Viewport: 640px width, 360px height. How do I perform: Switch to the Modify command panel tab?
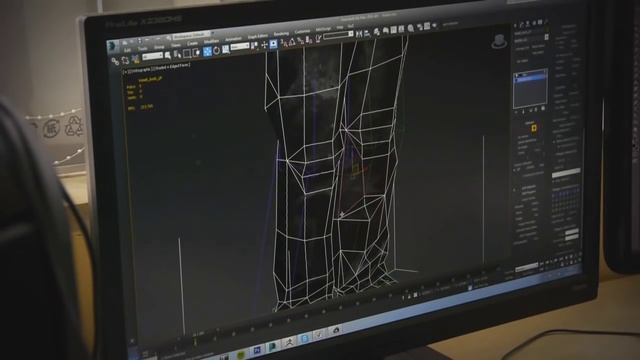pos(521,24)
